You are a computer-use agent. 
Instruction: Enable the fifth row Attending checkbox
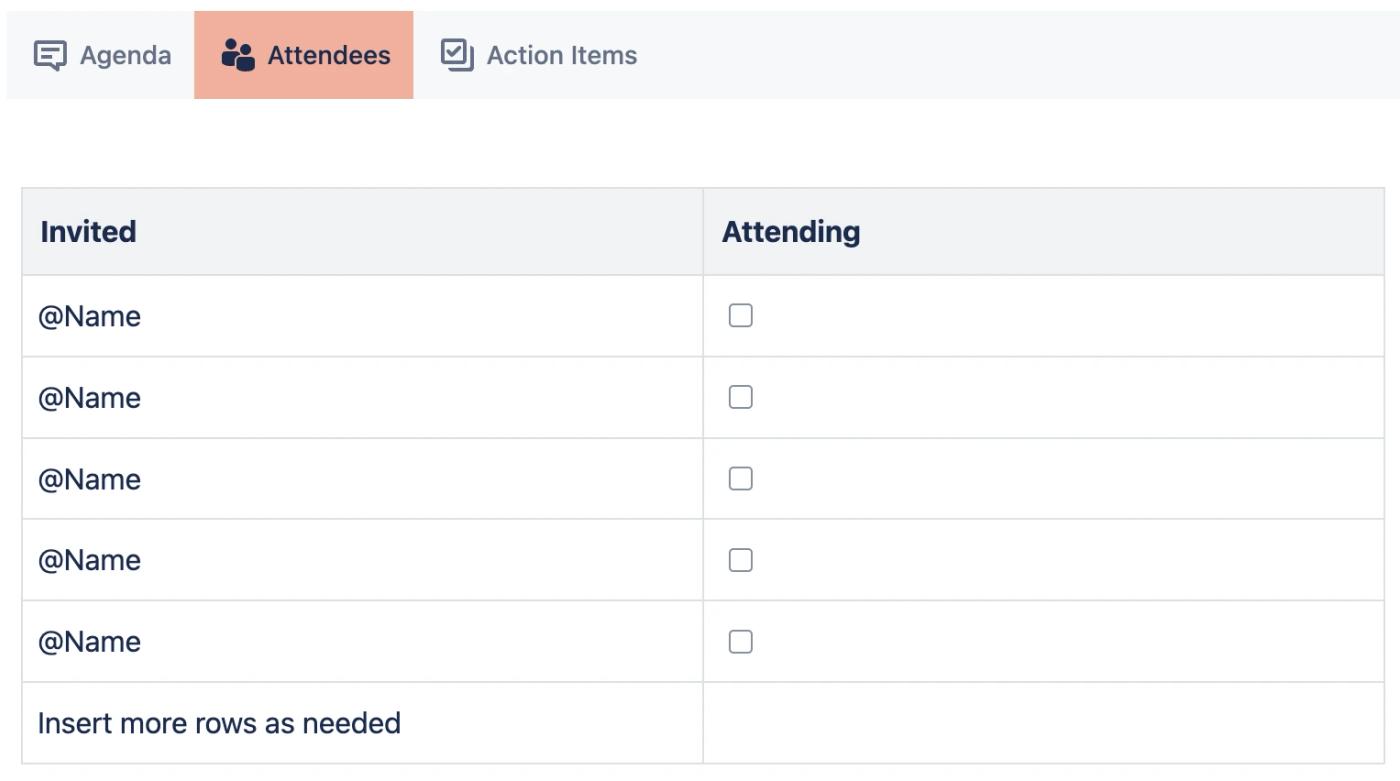pos(740,642)
